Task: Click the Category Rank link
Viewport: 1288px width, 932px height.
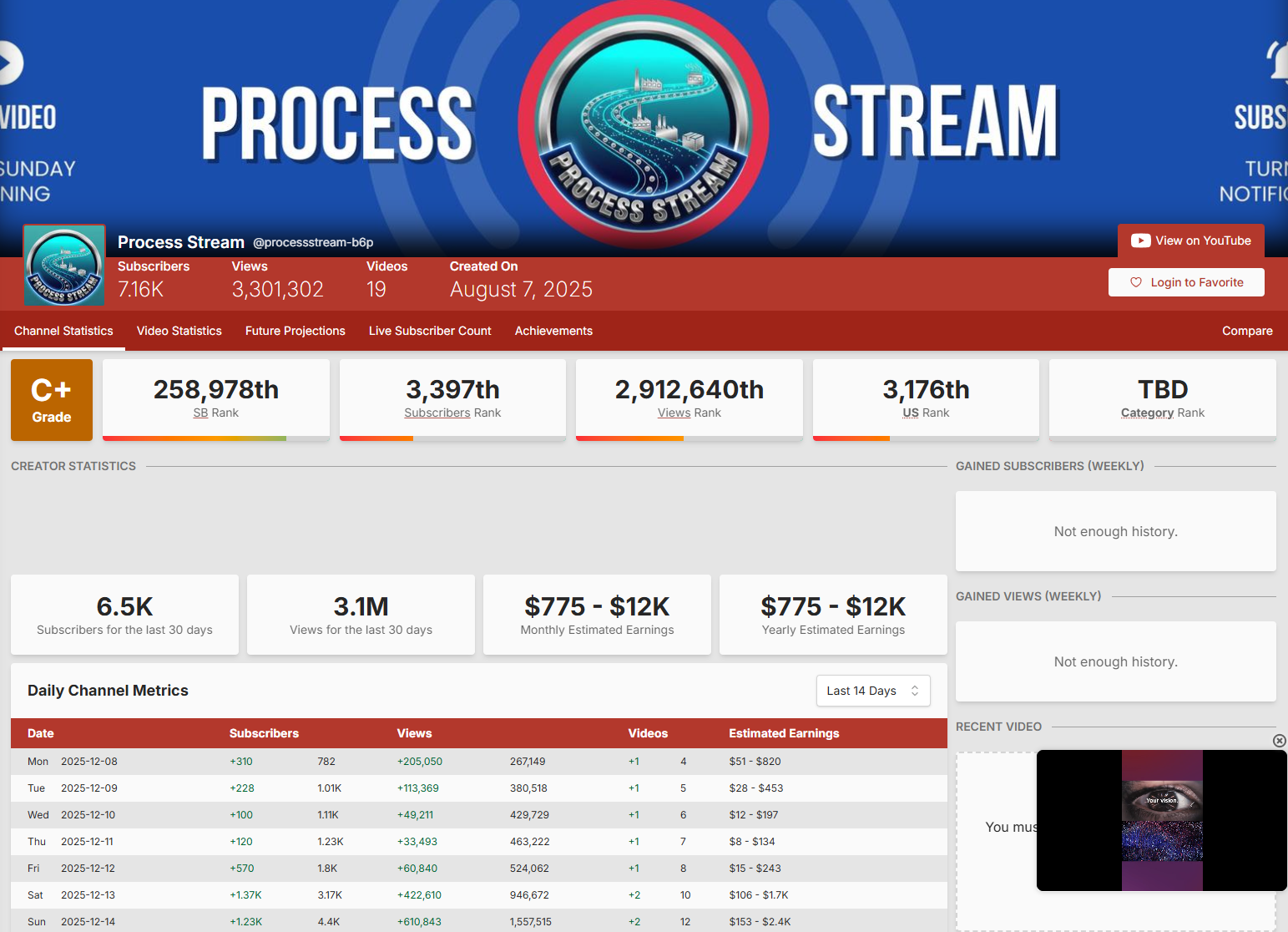Action: (x=1147, y=413)
